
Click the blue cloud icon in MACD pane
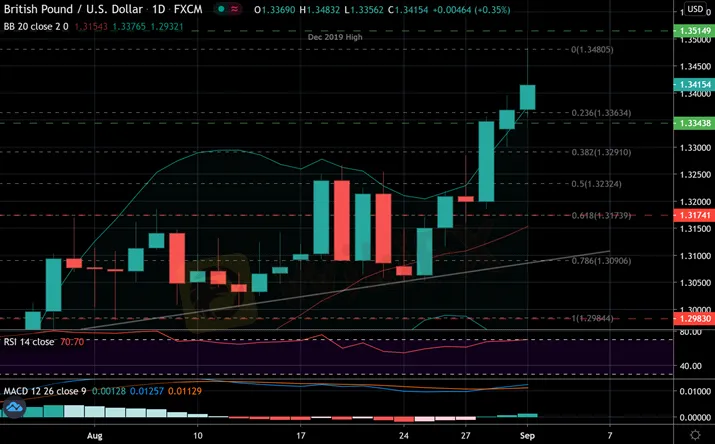[x=14, y=408]
